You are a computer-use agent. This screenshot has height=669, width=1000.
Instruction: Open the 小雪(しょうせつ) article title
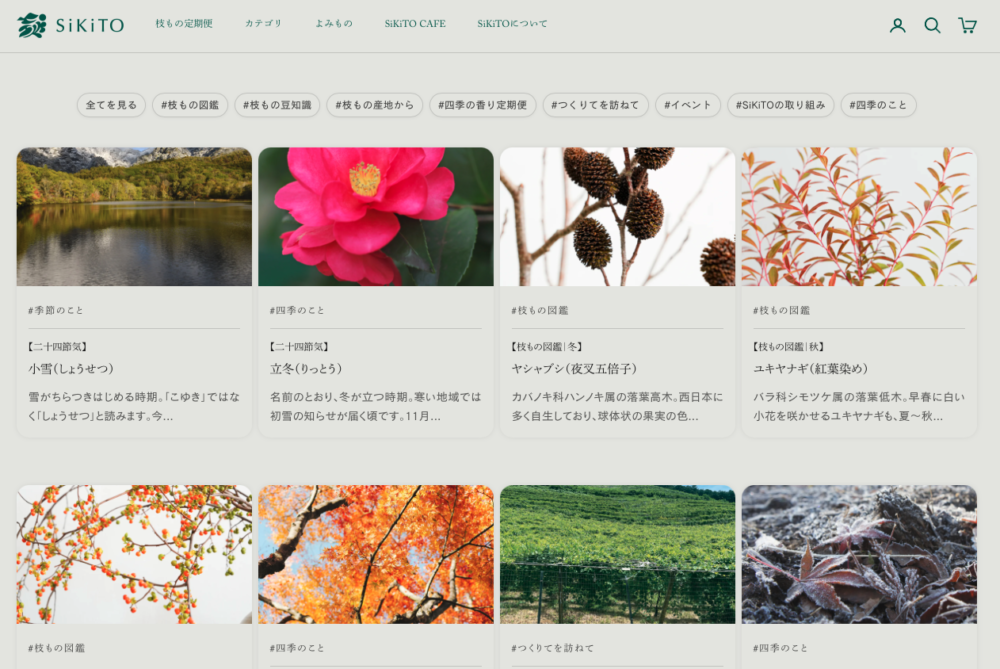click(71, 369)
